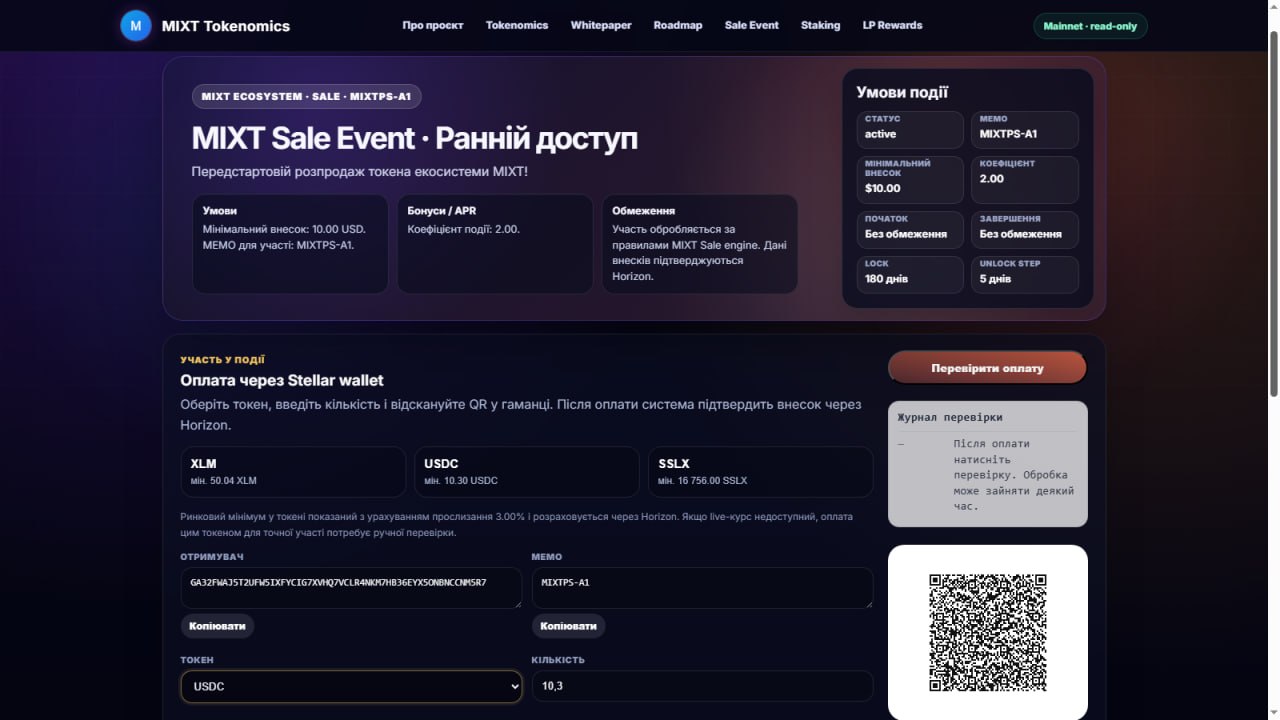The height and width of the screenshot is (720, 1280).
Task: Go to the Tokenomics nav link
Action: pos(517,25)
